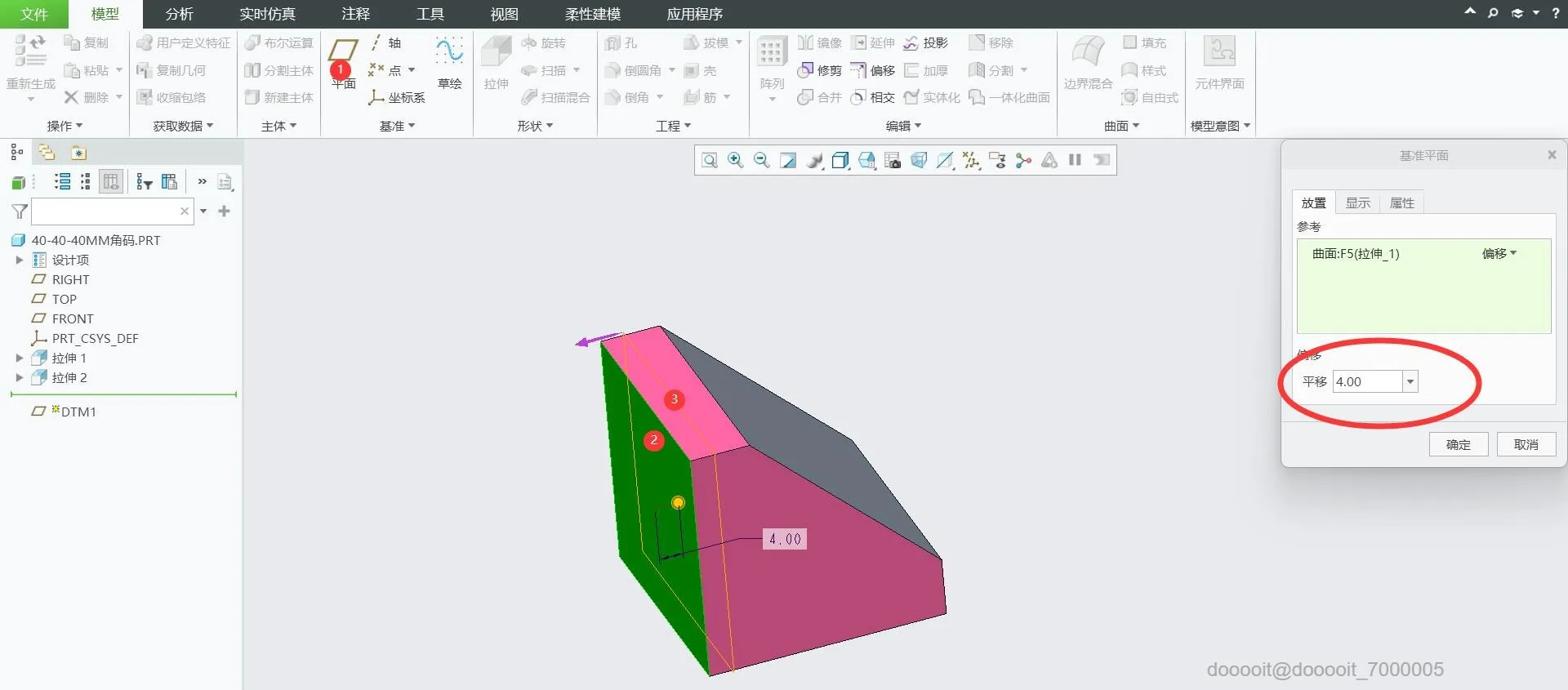Click the 拉伸 extrude icon

496,61
